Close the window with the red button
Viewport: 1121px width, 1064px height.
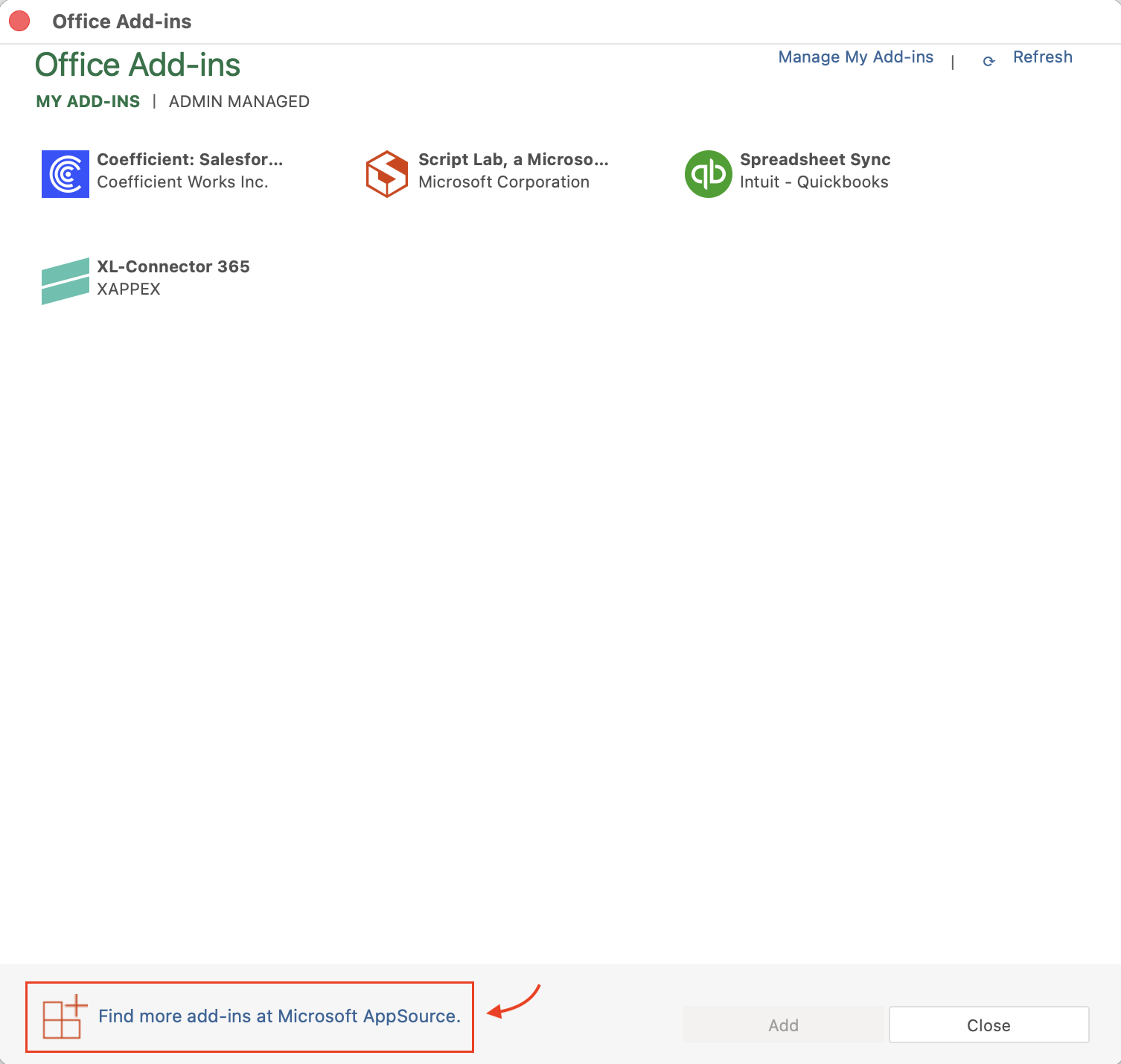click(19, 22)
